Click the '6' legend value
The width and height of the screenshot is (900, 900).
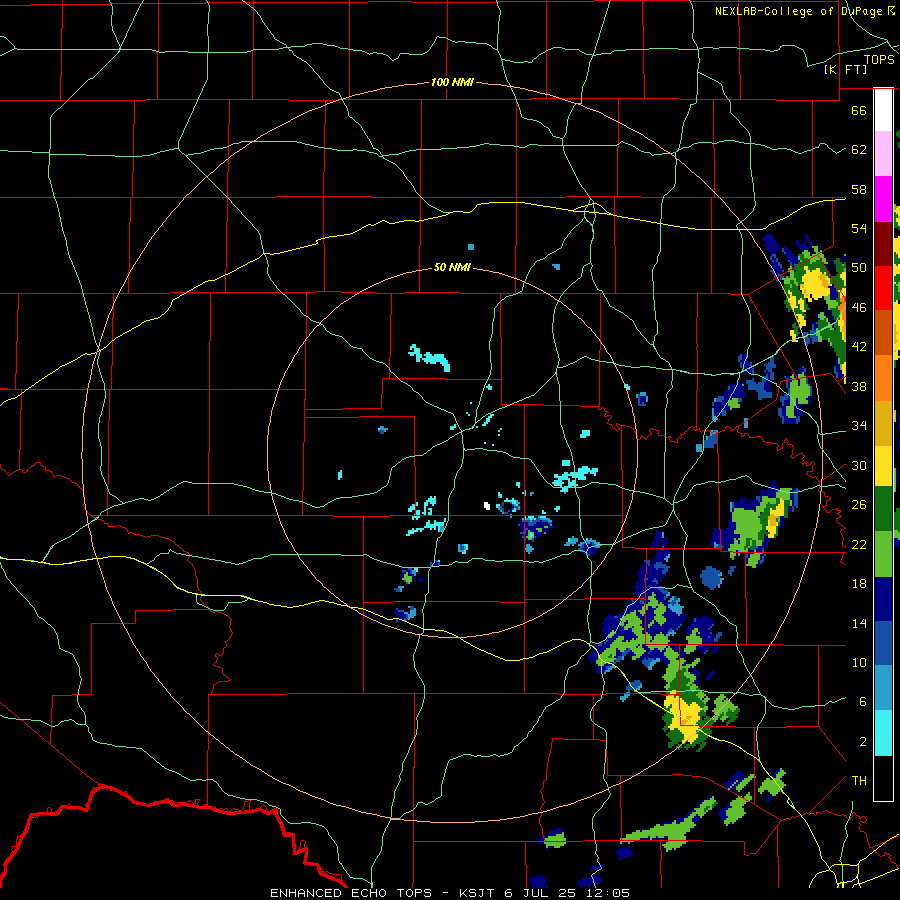click(x=863, y=702)
